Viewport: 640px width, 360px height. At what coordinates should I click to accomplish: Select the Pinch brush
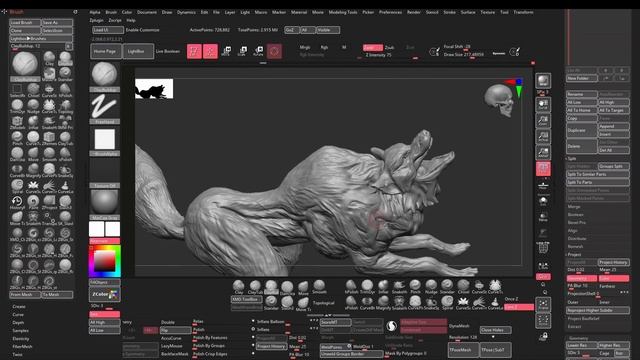17,138
